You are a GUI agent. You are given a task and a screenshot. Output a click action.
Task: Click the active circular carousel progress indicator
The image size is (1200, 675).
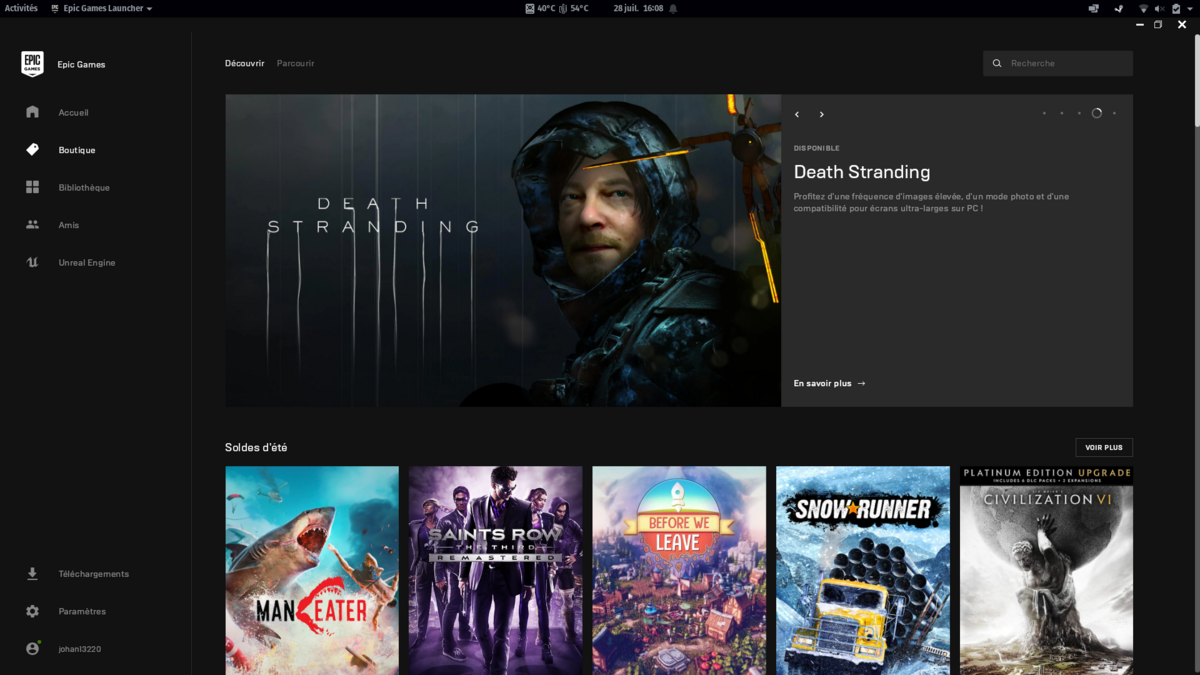pyautogui.click(x=1097, y=113)
